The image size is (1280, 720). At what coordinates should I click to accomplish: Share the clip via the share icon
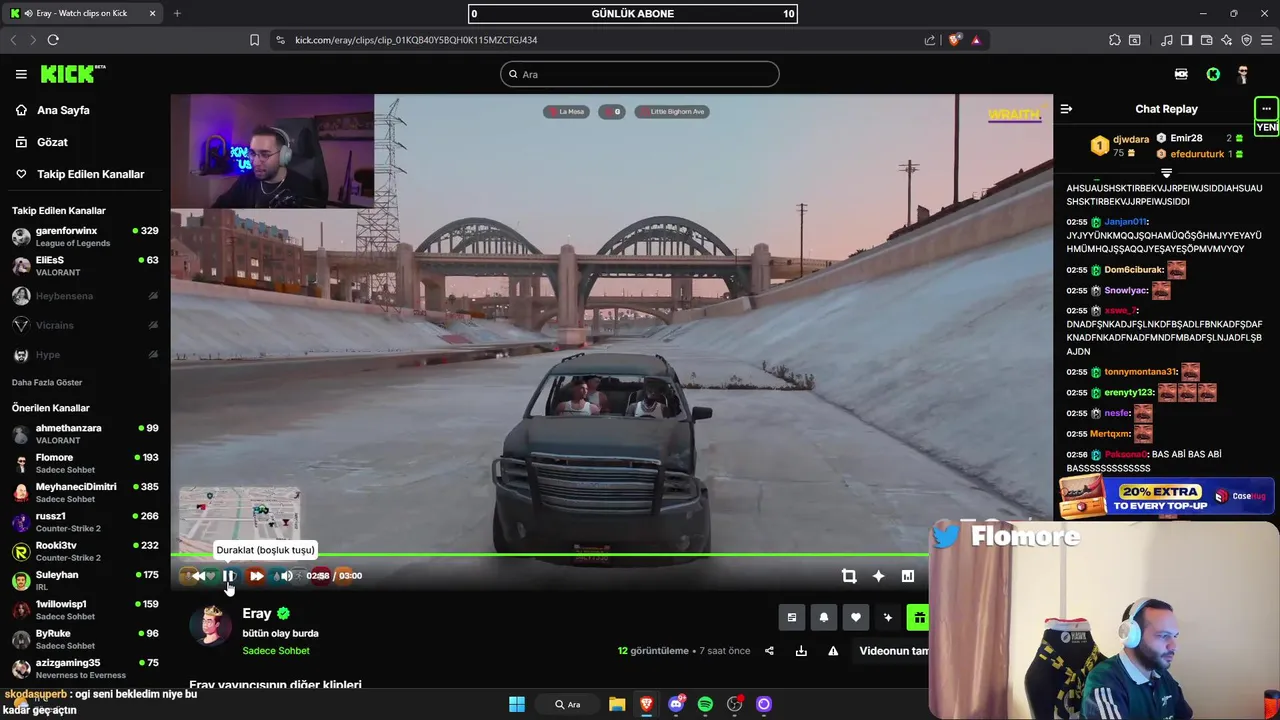(769, 651)
